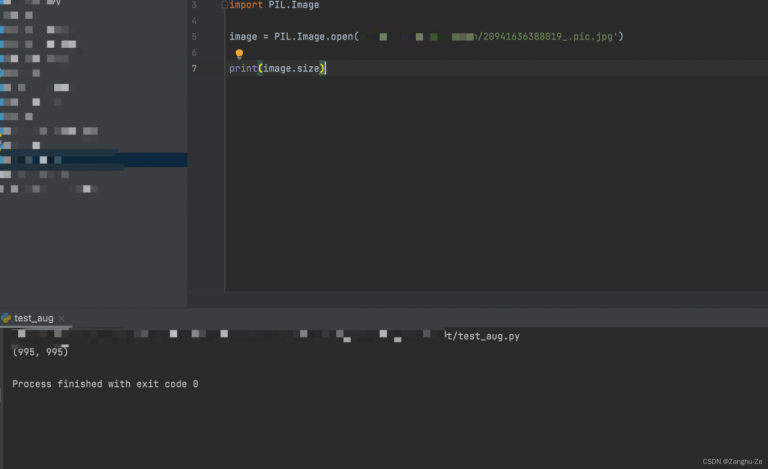Click image.size inside the print call
This screenshot has height=469, width=768.
291,69
